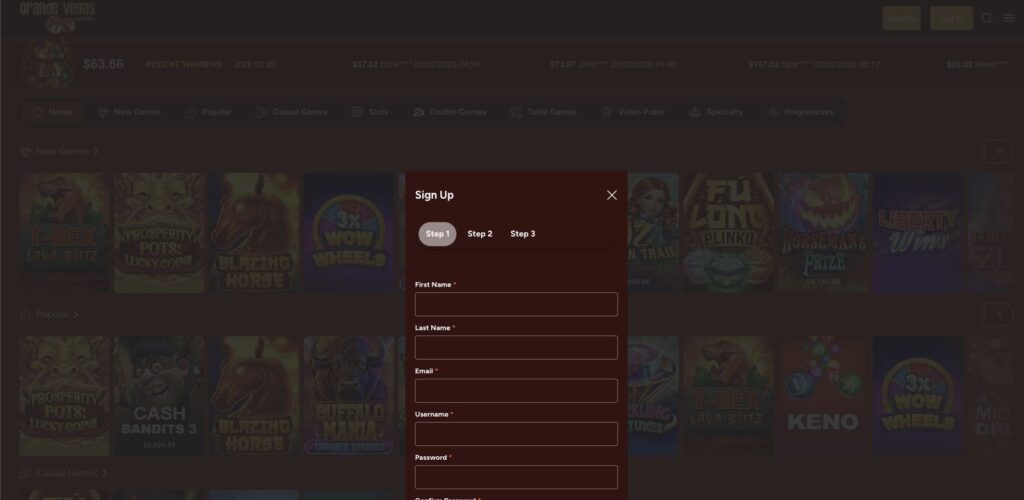Open the search icon in header
The width and height of the screenshot is (1024, 500).
tap(987, 18)
